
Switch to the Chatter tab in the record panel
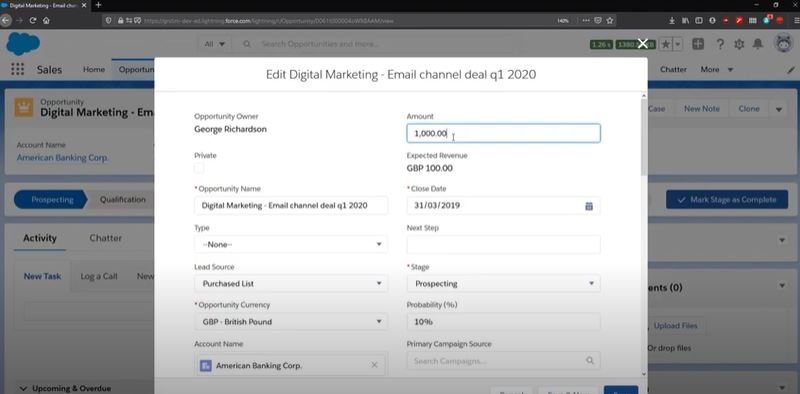[x=106, y=238]
